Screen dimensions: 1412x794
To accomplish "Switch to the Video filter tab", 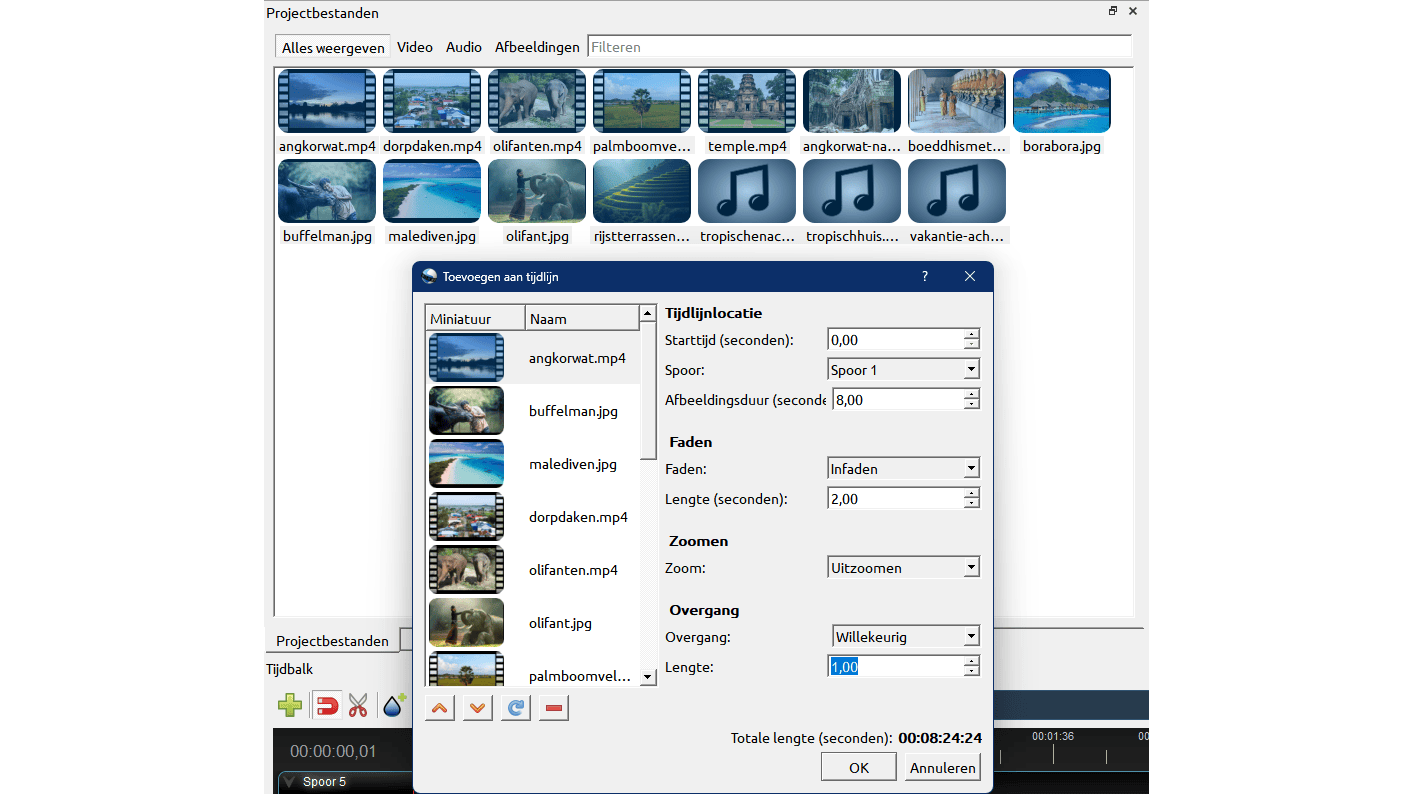I will pos(415,47).
